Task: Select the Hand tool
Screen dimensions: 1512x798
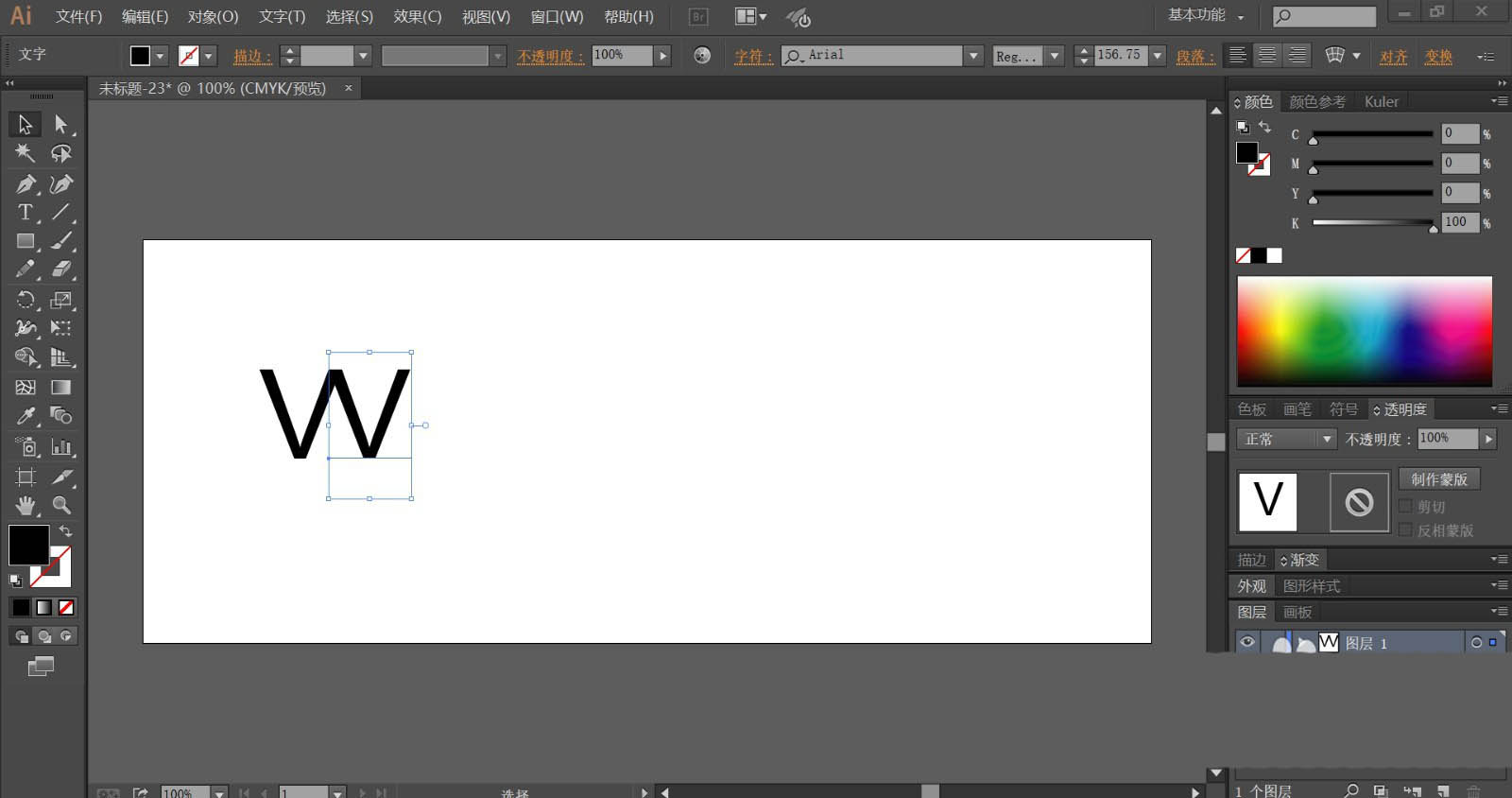Action: pos(26,505)
